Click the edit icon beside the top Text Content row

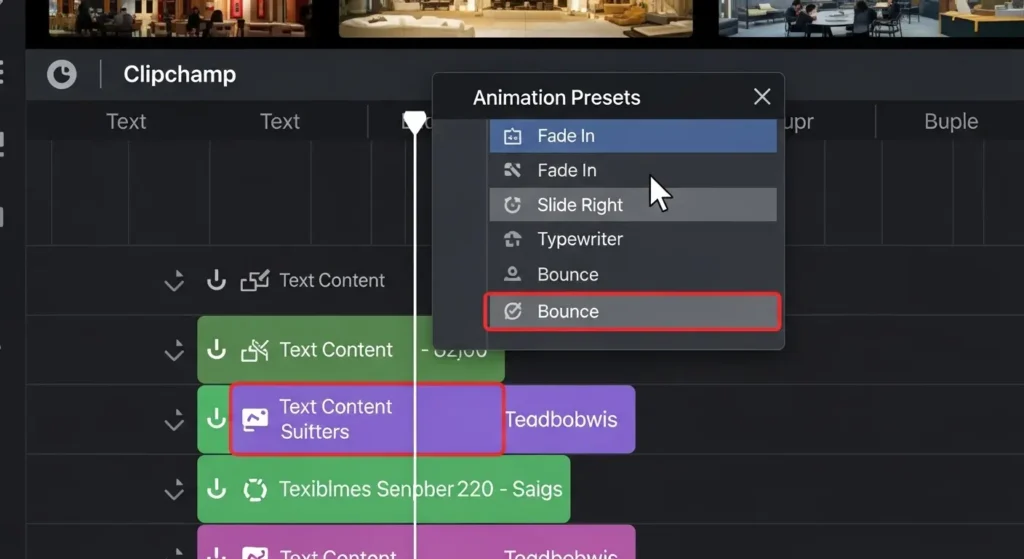[x=255, y=281]
